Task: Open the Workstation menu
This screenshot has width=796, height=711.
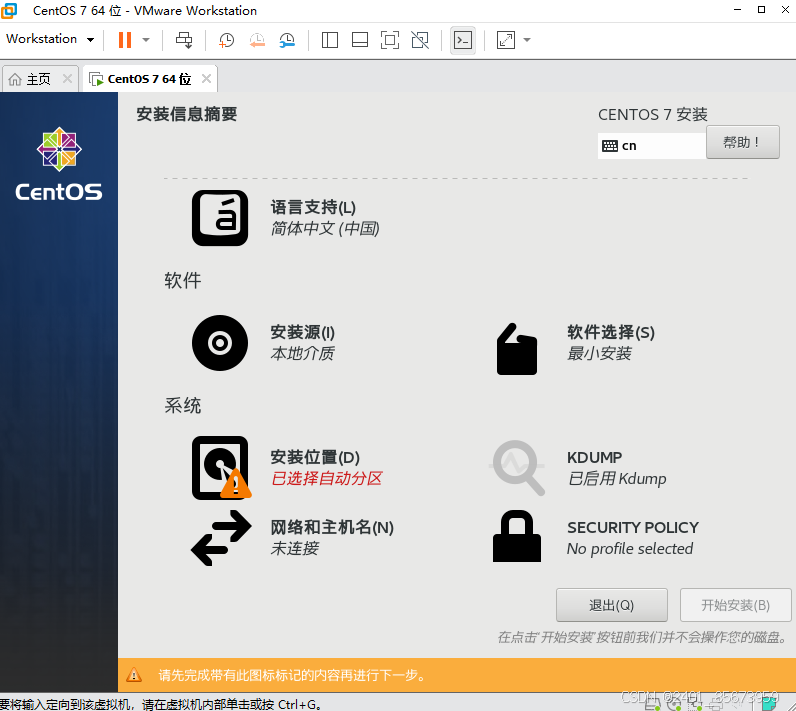Action: [50, 39]
